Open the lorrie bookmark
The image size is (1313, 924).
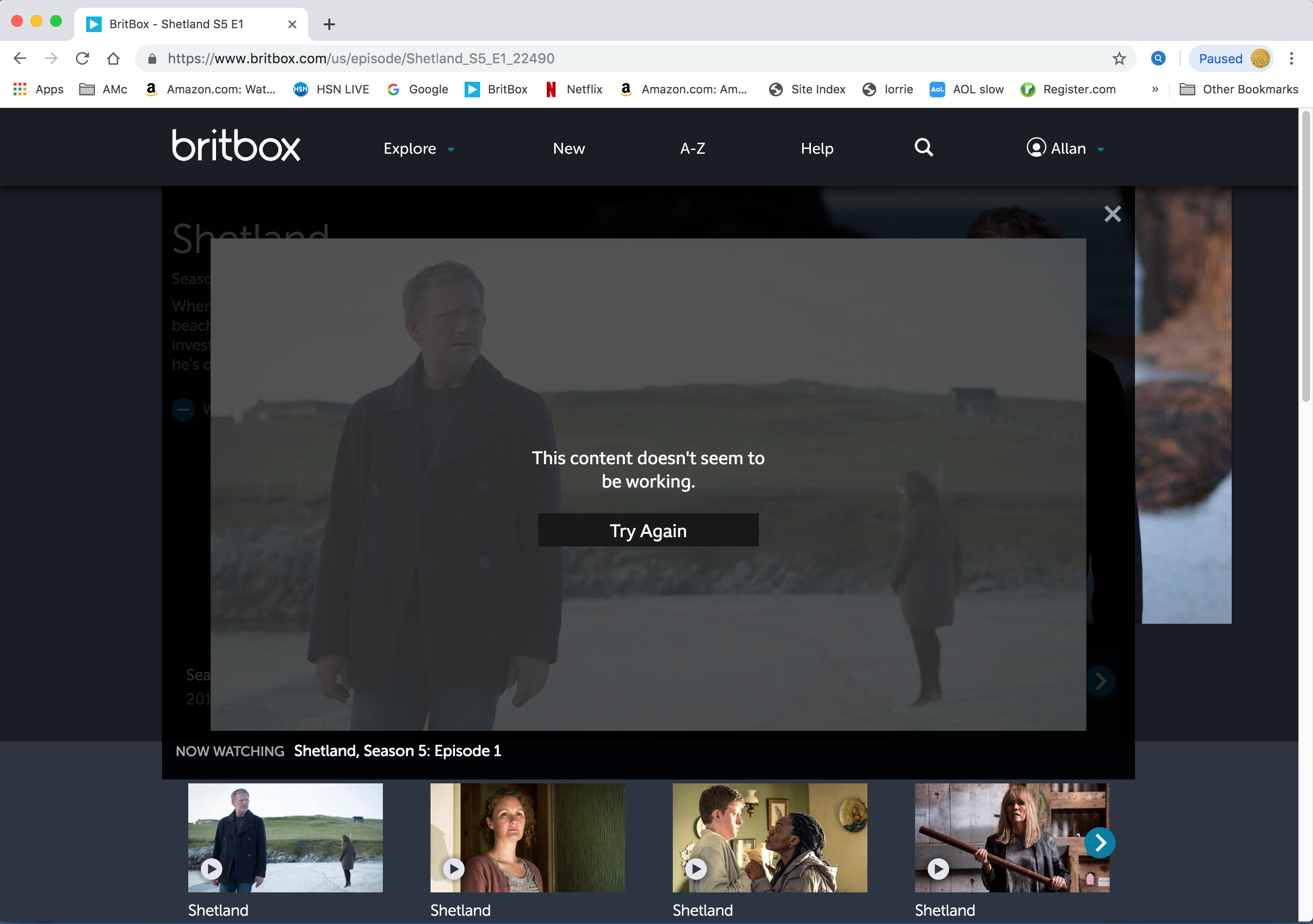888,89
